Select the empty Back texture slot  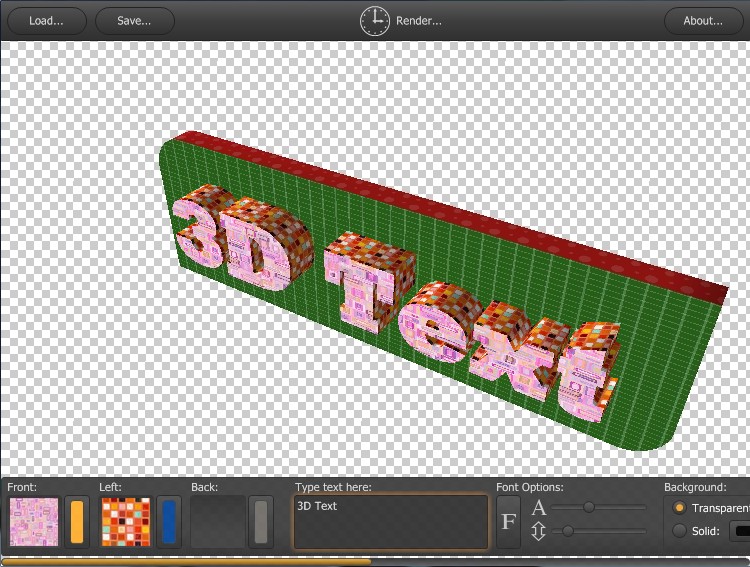[x=218, y=522]
